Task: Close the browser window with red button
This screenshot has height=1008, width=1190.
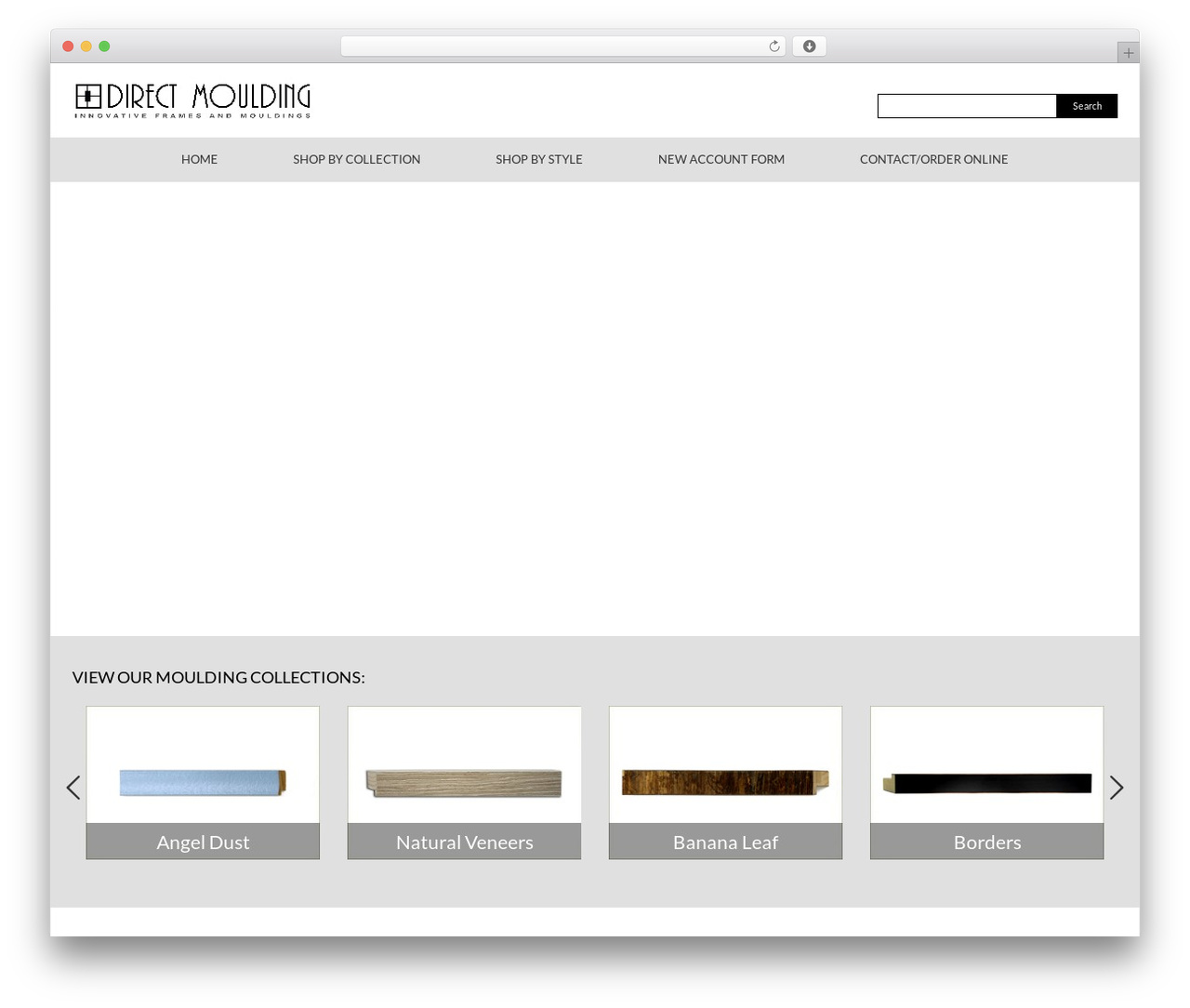Action: tap(68, 46)
